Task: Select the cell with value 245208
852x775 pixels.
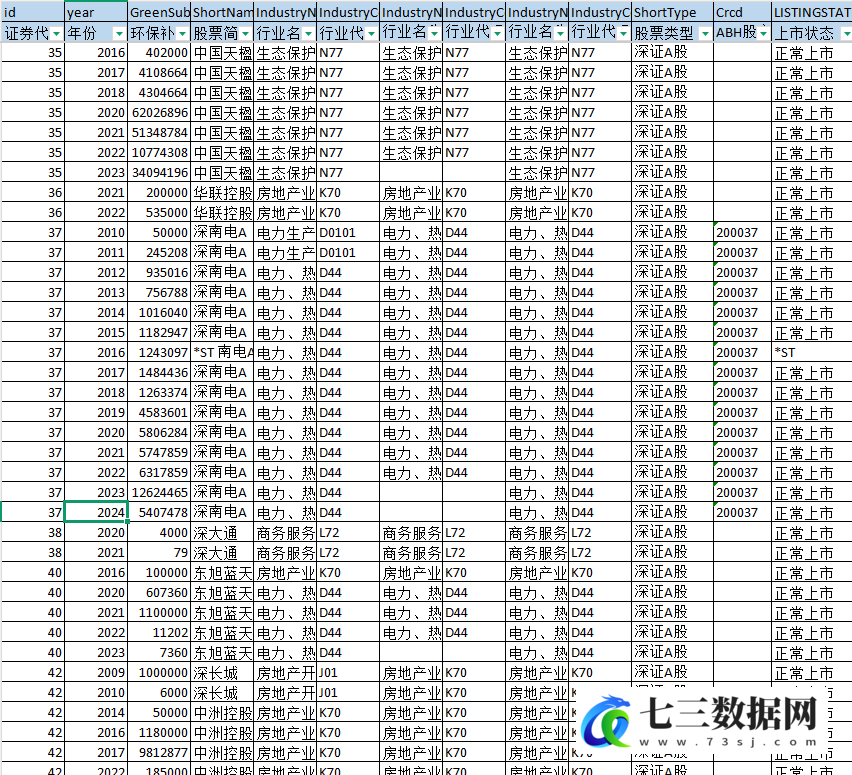Action: 159,253
